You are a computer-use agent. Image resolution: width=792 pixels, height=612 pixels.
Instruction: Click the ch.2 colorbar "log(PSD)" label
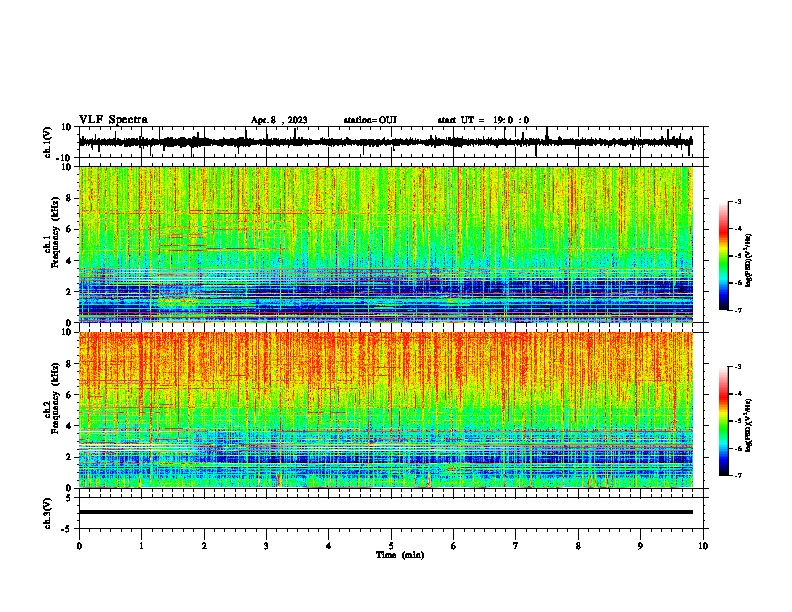click(x=748, y=426)
